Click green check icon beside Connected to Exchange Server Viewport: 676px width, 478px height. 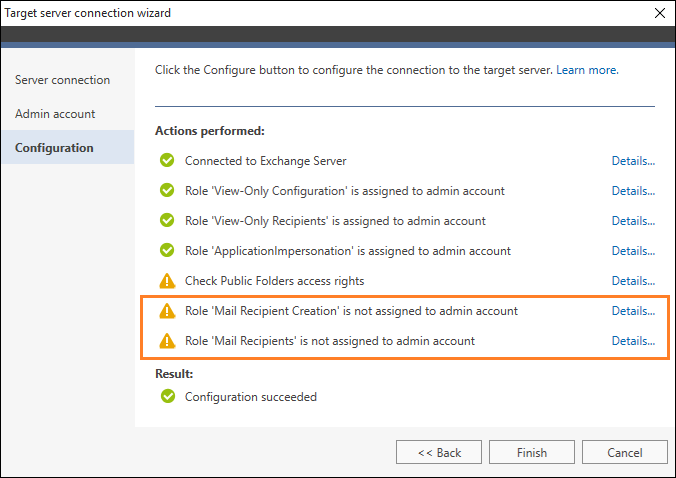tap(167, 160)
